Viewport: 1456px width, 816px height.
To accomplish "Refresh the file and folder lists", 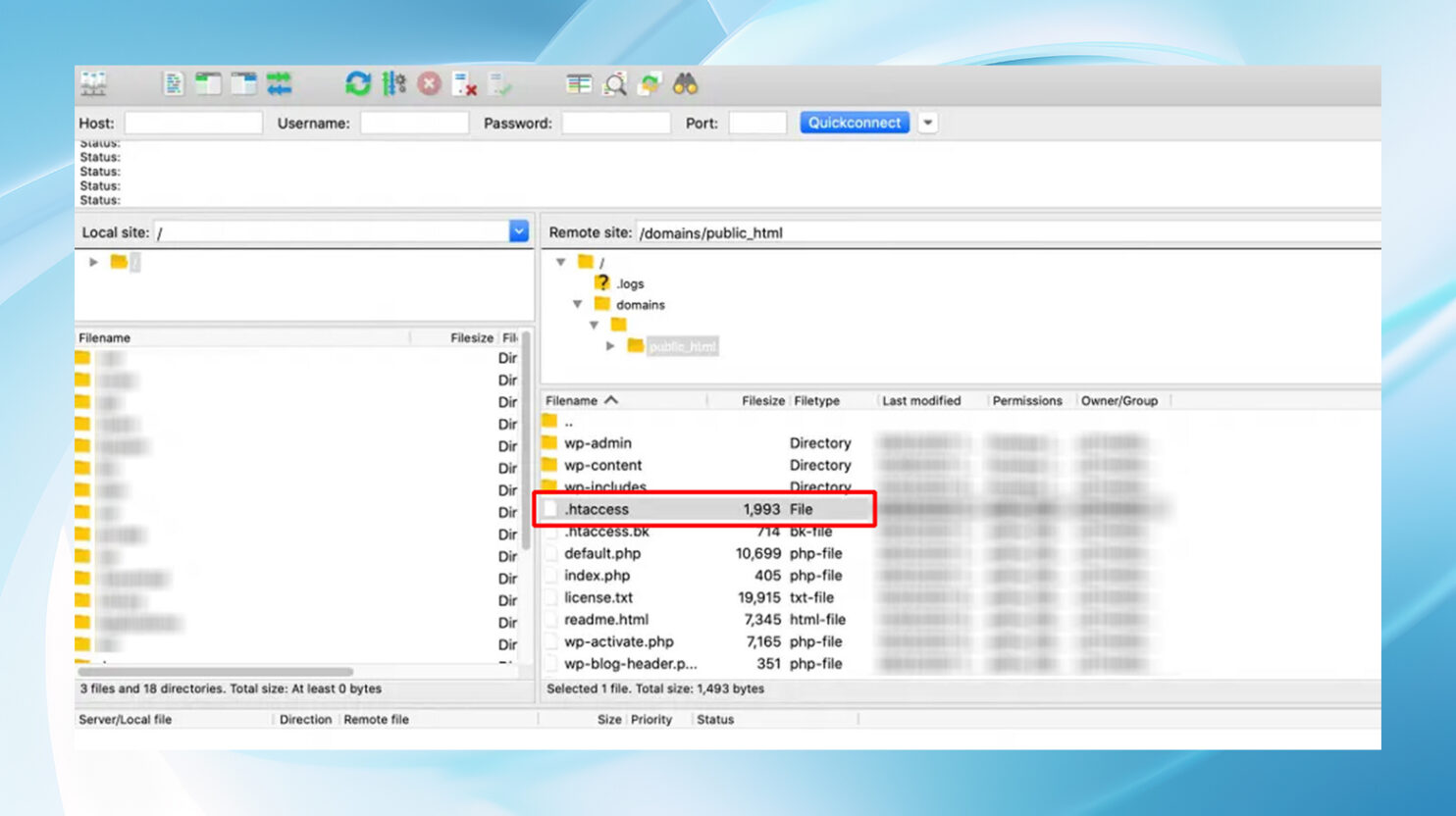I will pos(356,85).
